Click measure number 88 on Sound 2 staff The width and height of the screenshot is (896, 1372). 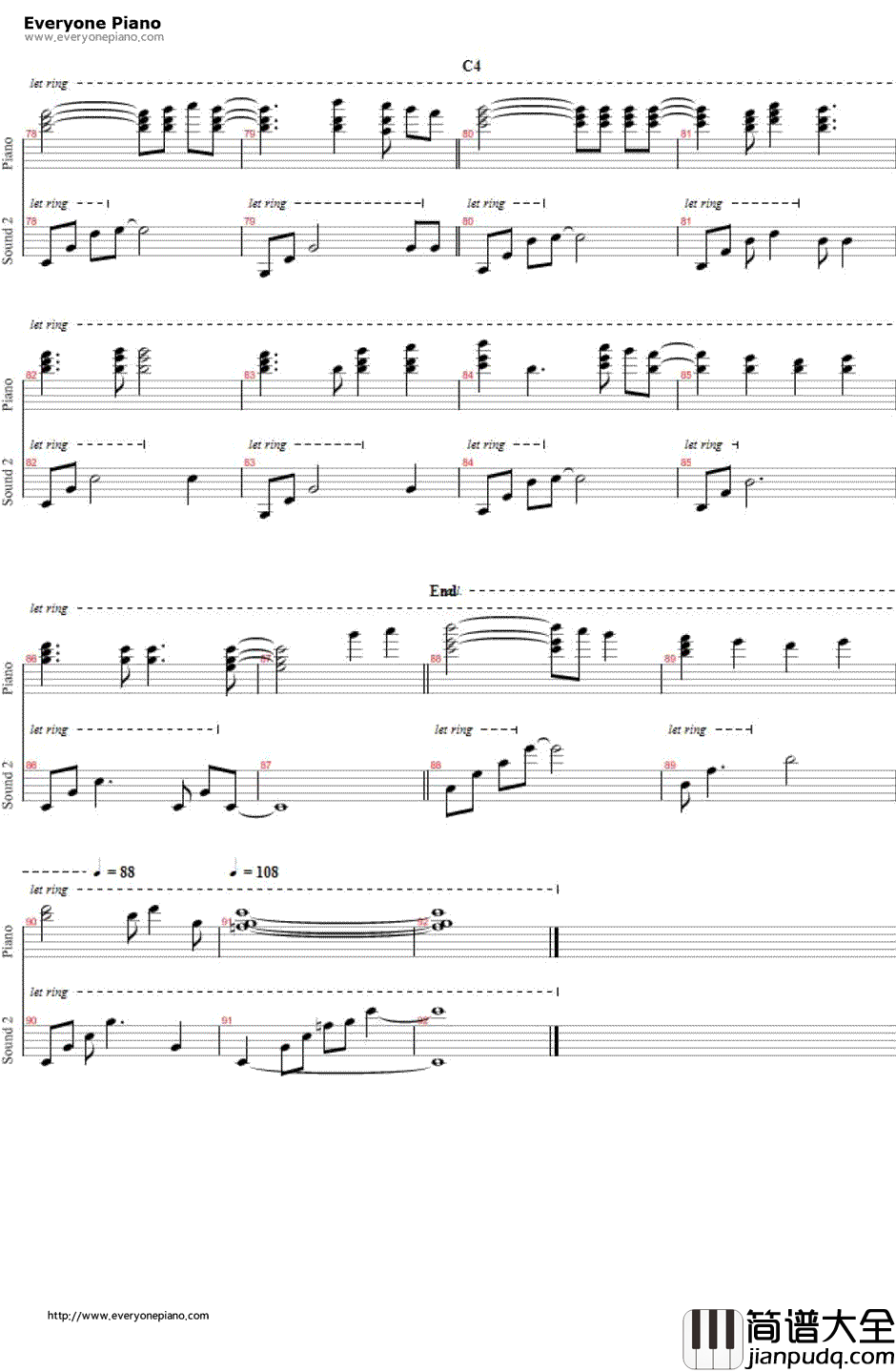point(436,765)
